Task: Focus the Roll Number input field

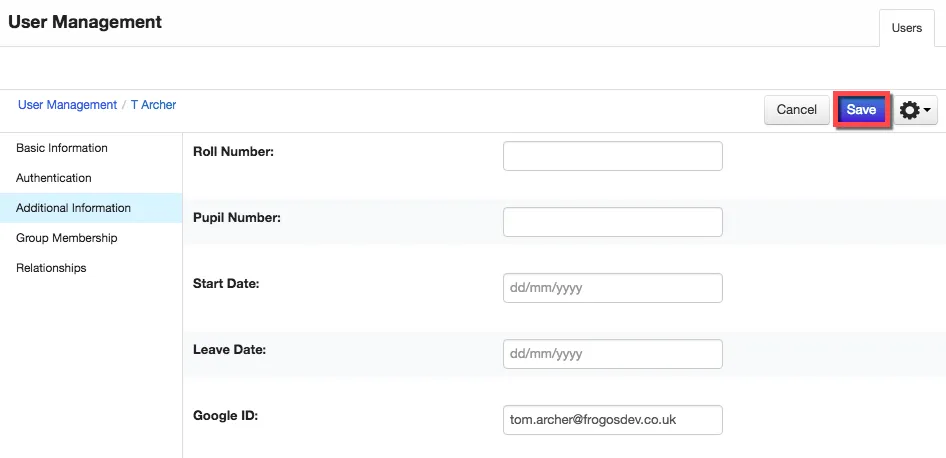Action: point(612,156)
